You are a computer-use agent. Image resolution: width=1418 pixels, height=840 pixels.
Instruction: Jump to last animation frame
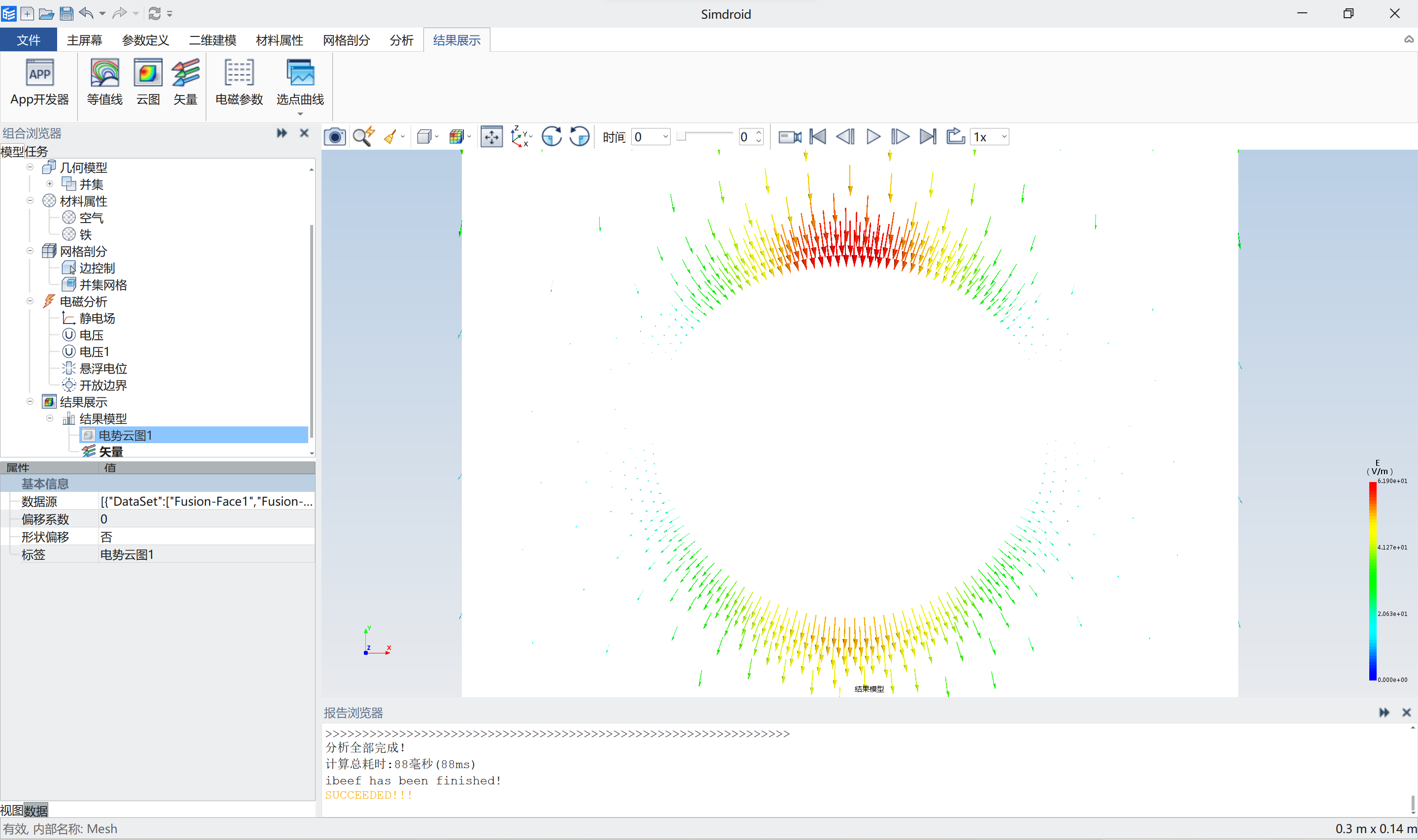click(x=928, y=136)
